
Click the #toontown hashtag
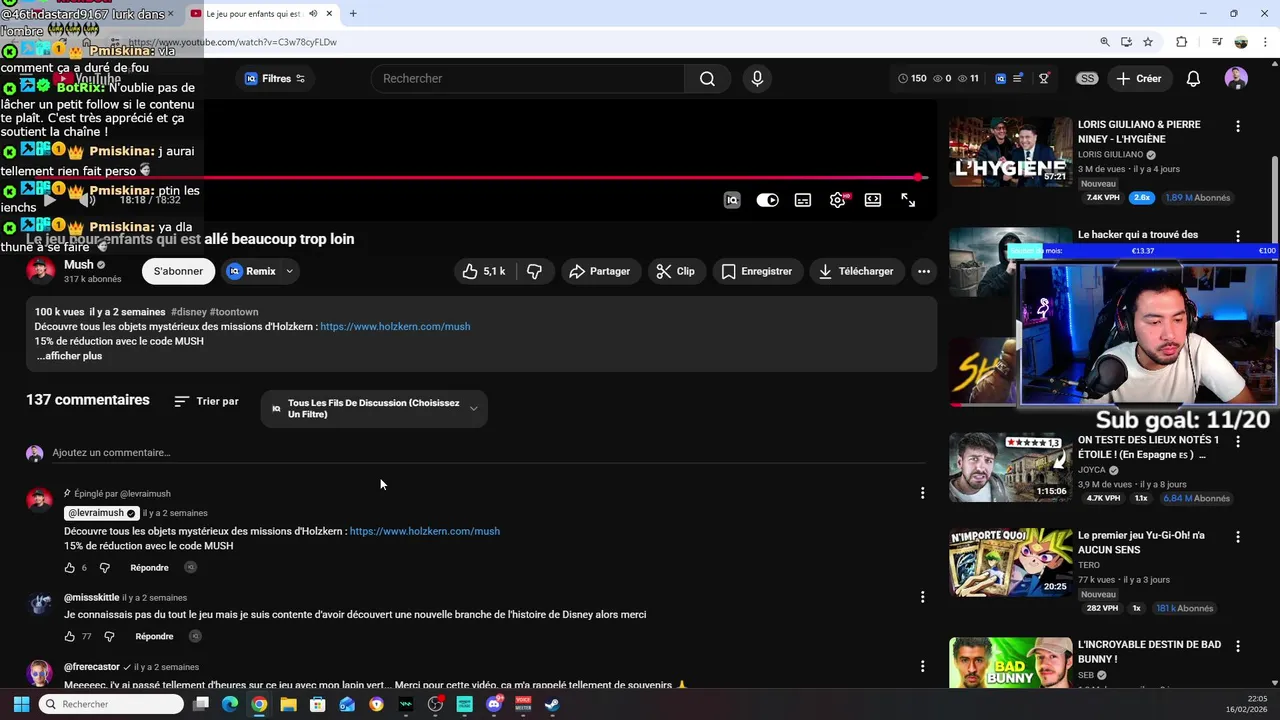(x=234, y=312)
